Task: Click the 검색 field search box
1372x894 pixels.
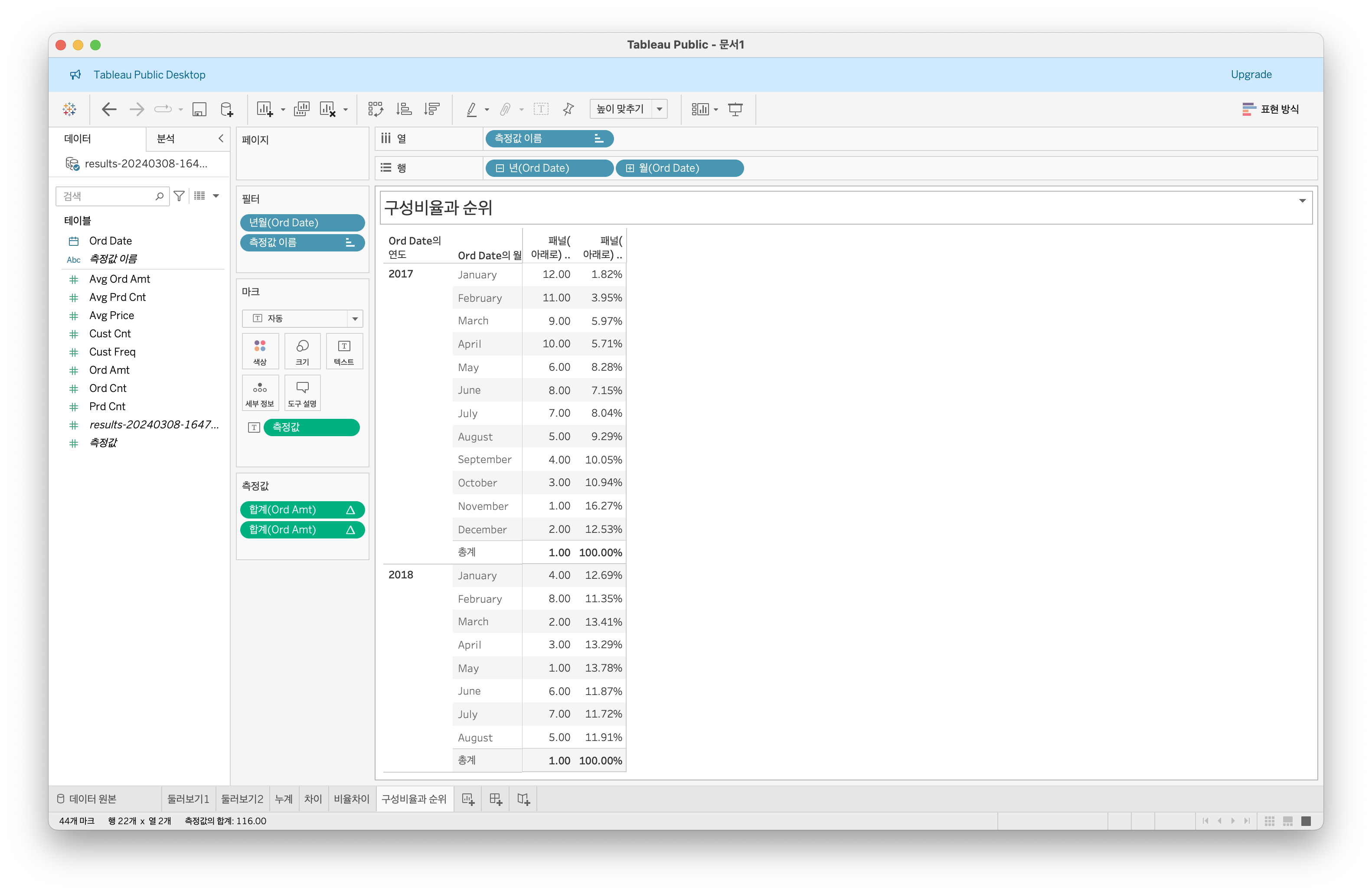Action: (107, 196)
